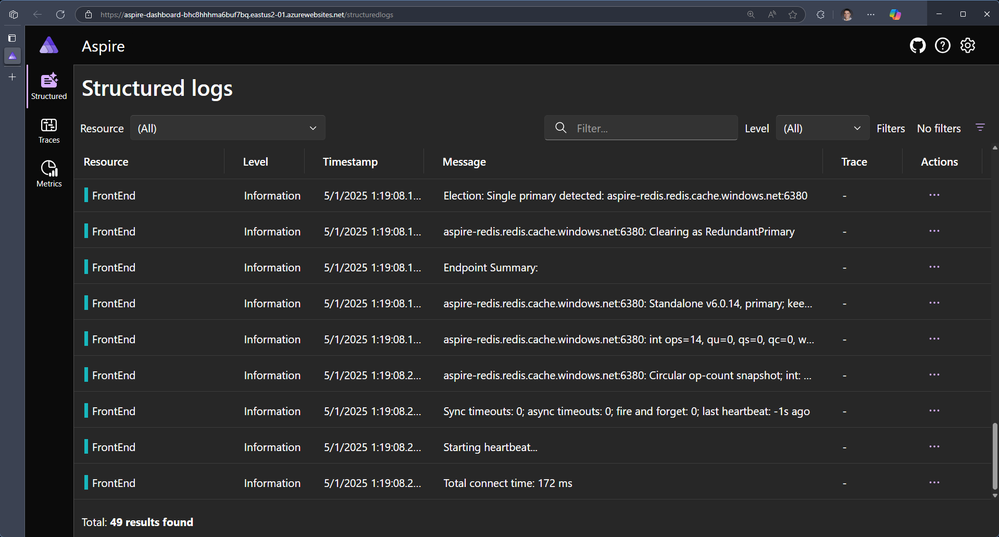This screenshot has width=999, height=537.
Task: Click Total 49 results found text
Action: pos(137,522)
